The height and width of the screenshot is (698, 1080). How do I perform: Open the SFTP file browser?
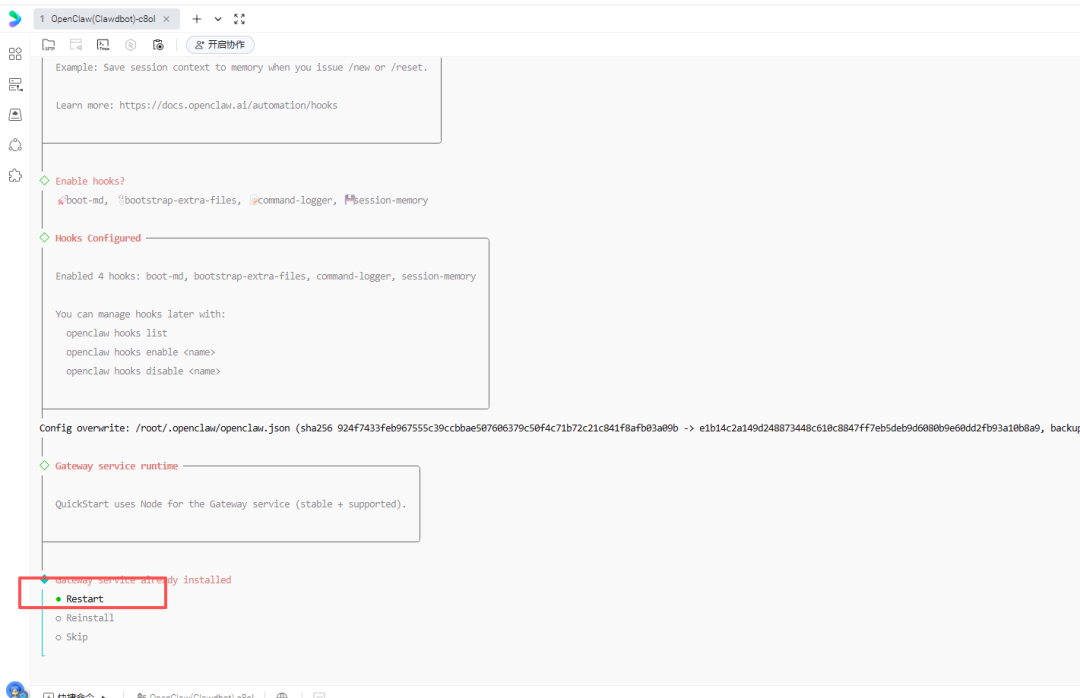click(x=48, y=45)
